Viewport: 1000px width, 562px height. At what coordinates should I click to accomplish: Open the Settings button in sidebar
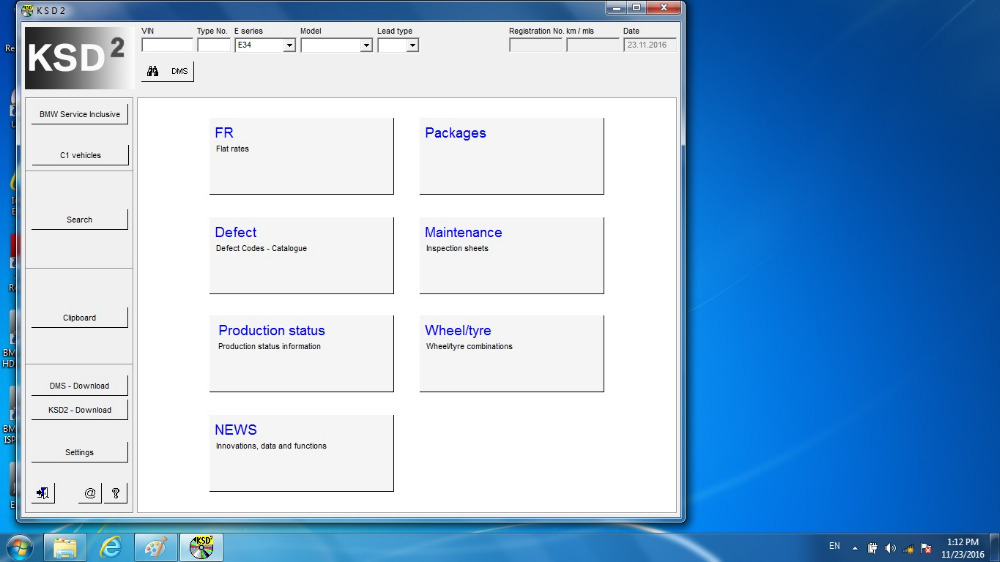coord(79,452)
